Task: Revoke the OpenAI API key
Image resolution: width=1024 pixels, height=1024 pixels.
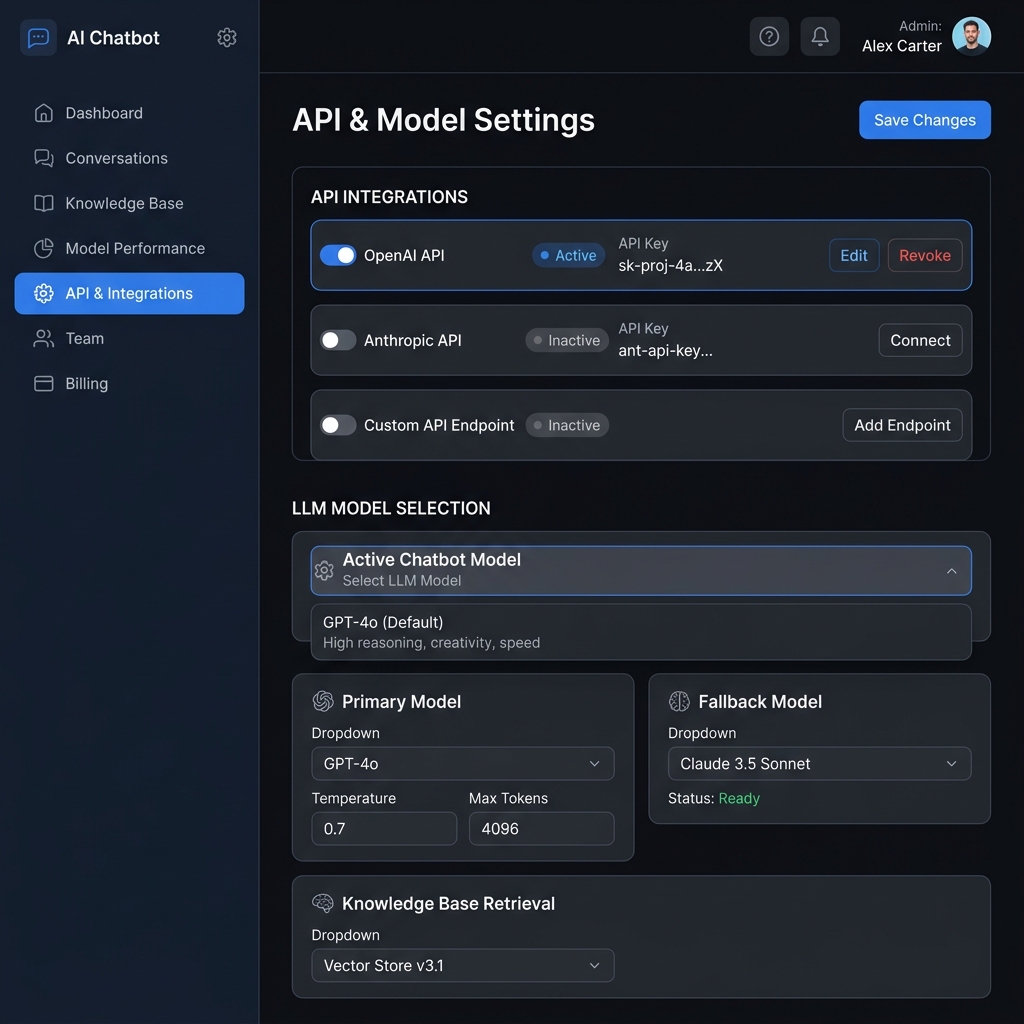Action: click(925, 255)
